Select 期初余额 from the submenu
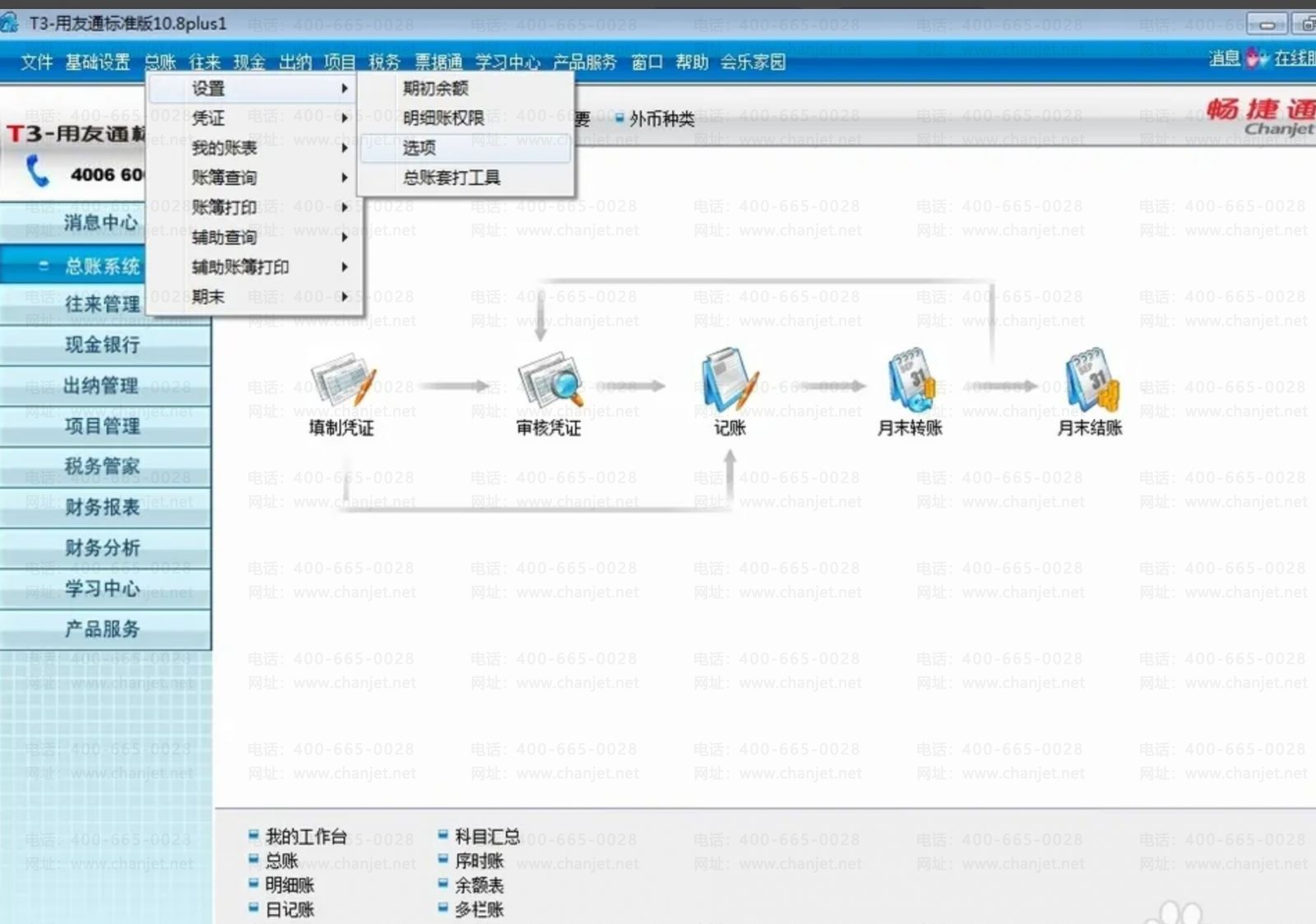 (x=466, y=88)
